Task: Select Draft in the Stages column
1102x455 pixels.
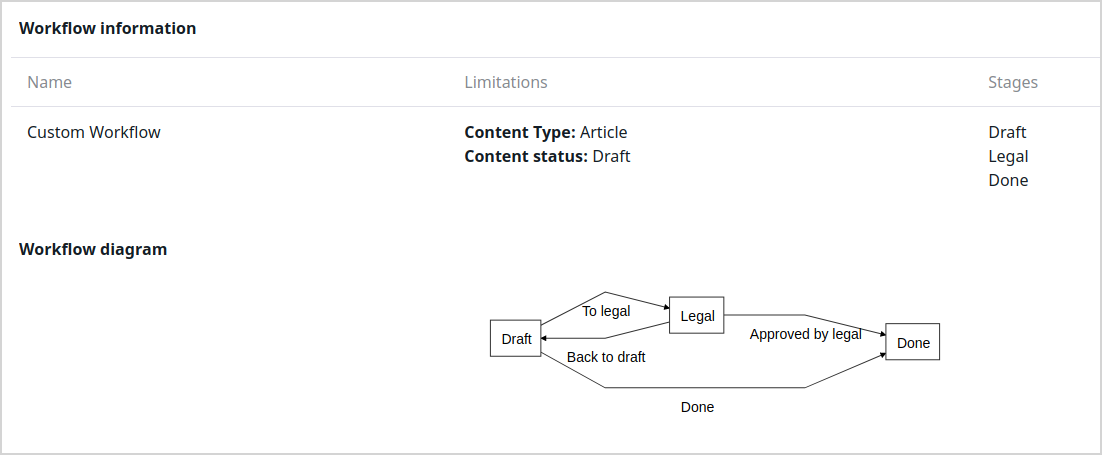Action: coord(1007,132)
